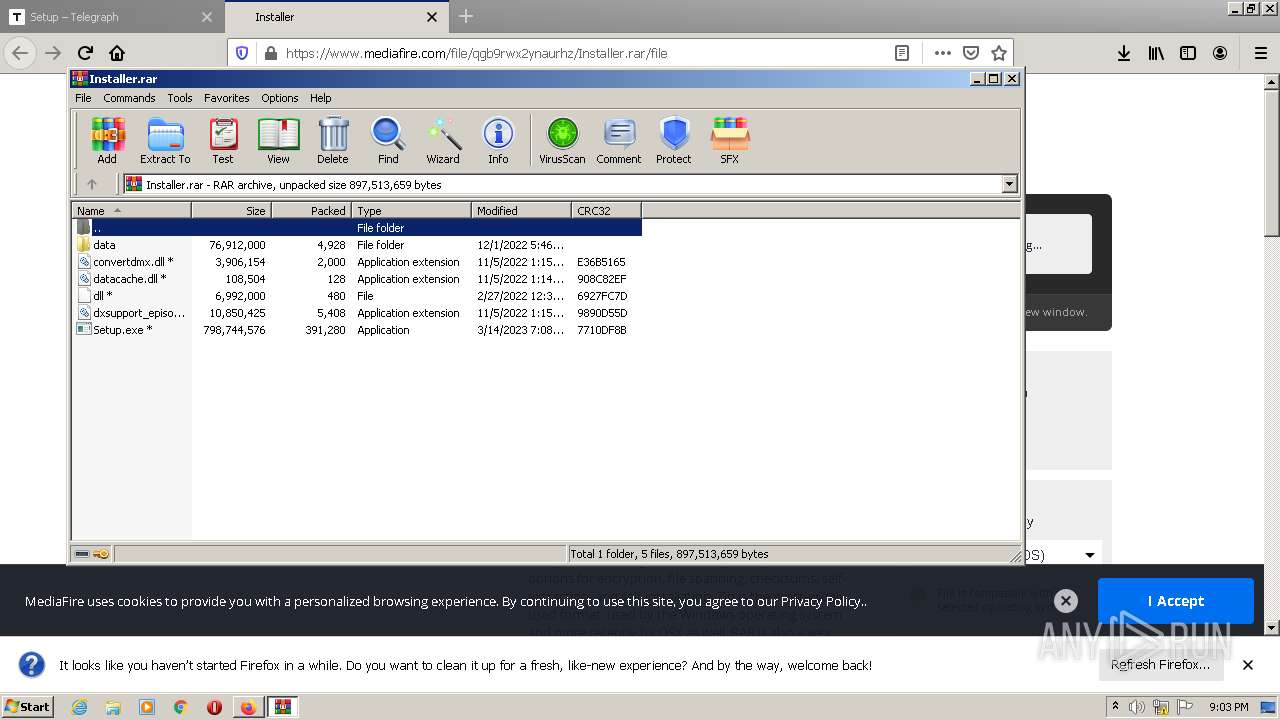Run the Test archive tool

pyautogui.click(x=223, y=140)
